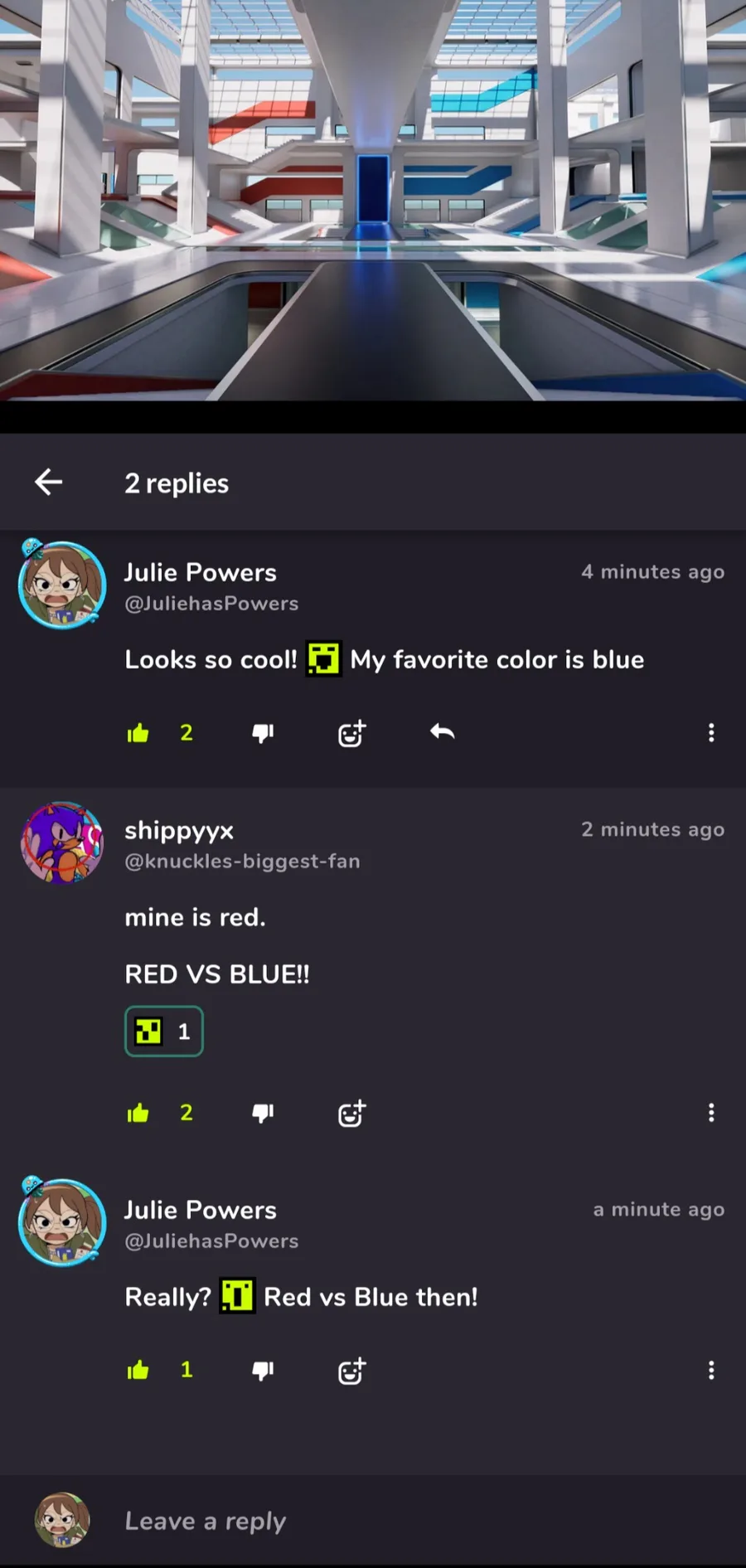Click the emoji reaction chip showing 1
Screen dimensions: 746x1568
[x=164, y=1032]
